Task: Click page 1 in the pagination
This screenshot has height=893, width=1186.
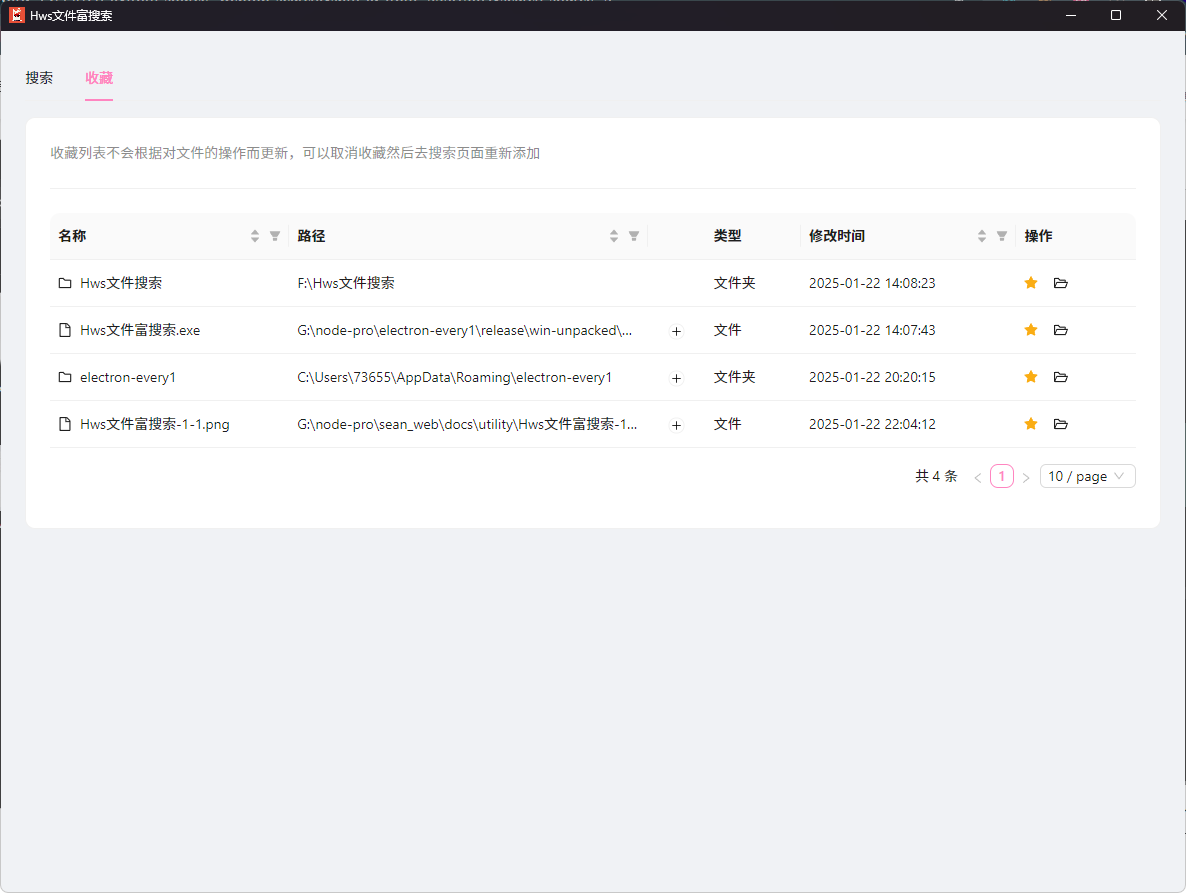Action: pyautogui.click(x=1001, y=476)
